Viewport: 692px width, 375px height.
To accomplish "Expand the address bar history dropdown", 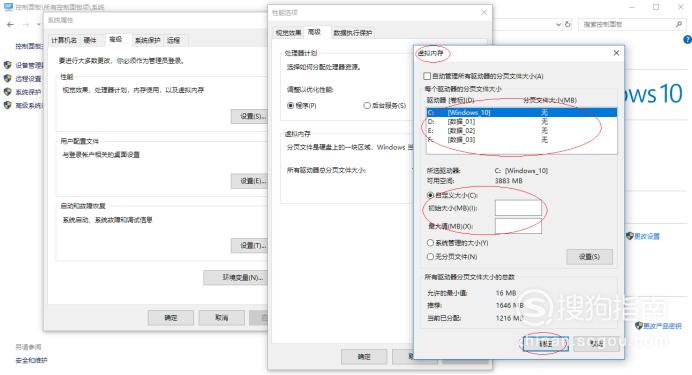I will click(558, 24).
